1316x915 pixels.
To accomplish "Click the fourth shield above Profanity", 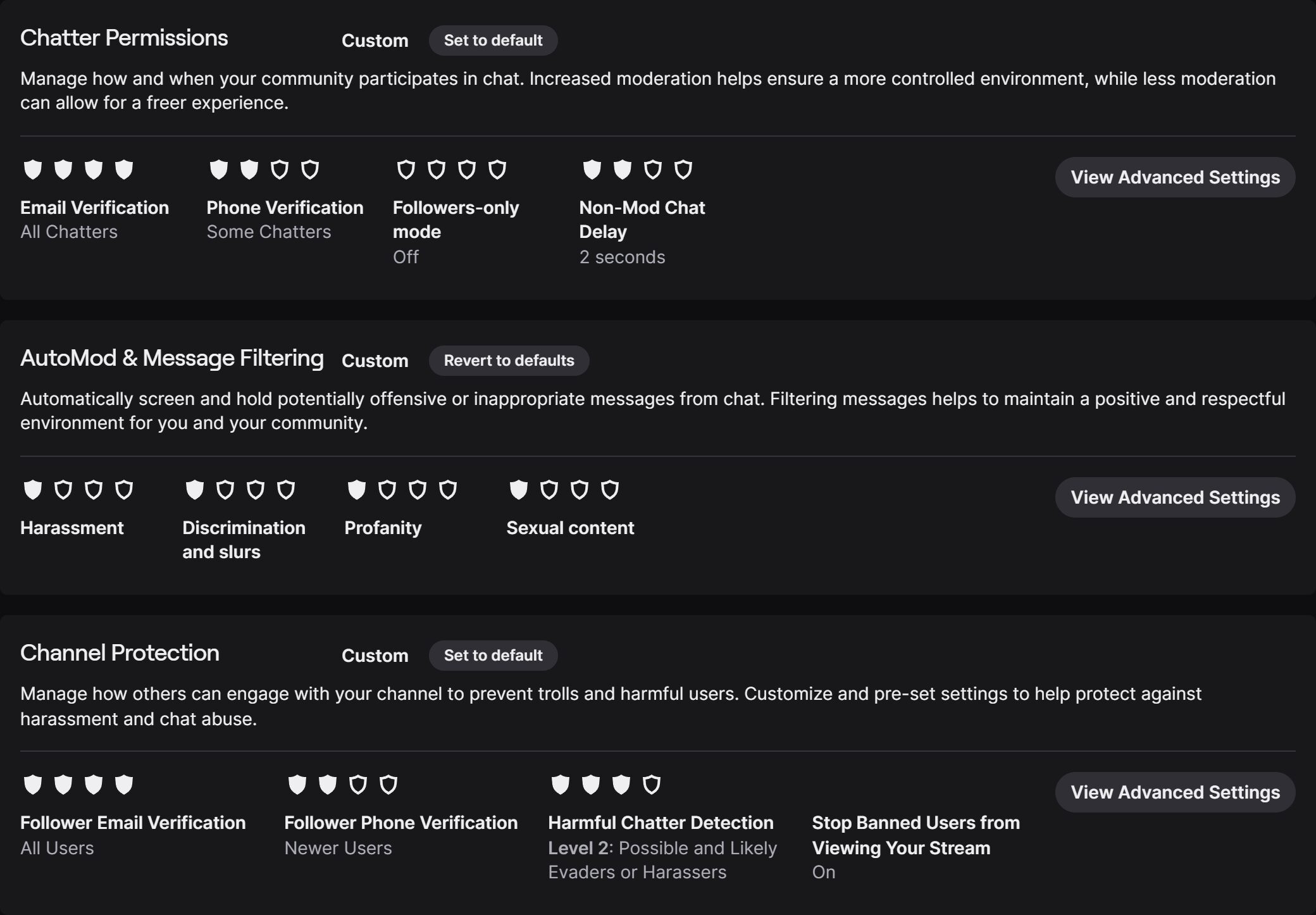I will (448, 490).
